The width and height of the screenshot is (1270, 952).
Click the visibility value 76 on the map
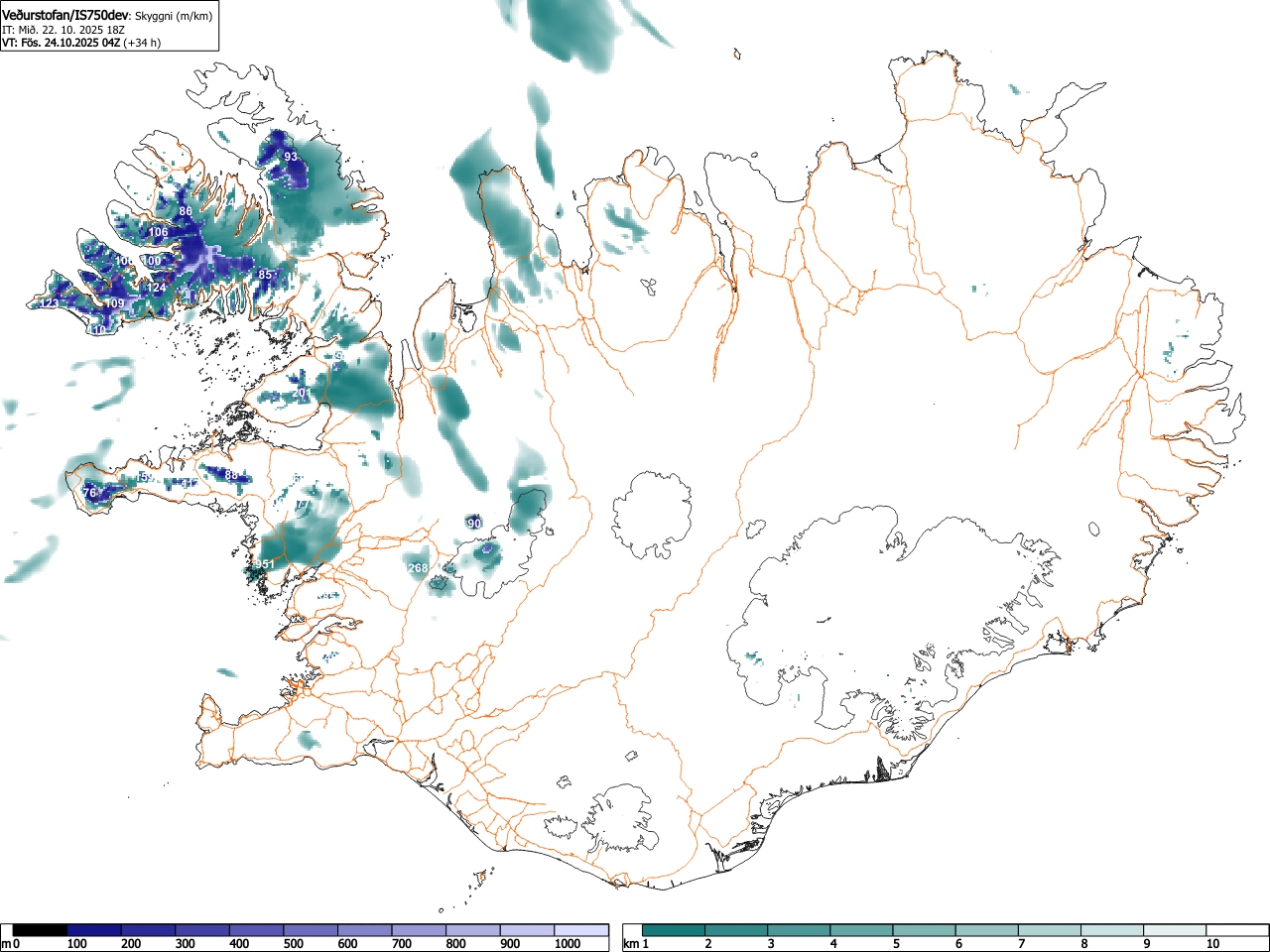(x=89, y=493)
